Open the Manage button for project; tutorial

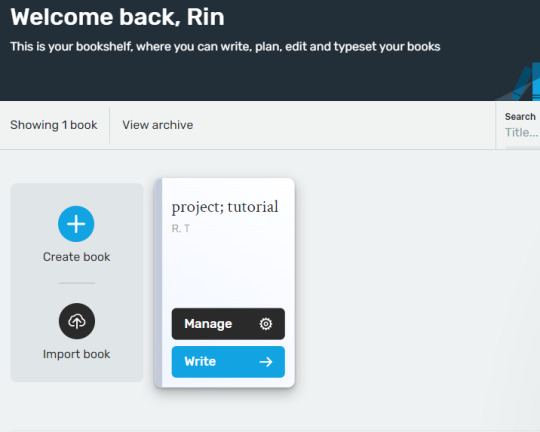click(x=228, y=324)
